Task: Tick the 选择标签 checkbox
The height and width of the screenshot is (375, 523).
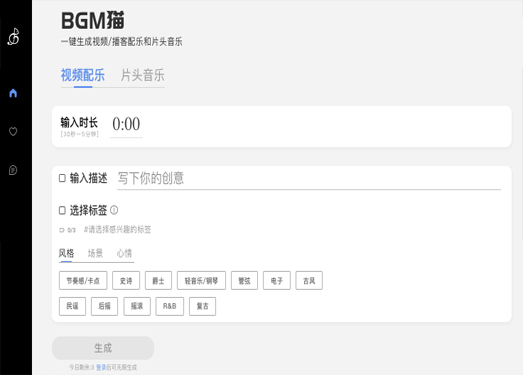Action: (x=62, y=210)
